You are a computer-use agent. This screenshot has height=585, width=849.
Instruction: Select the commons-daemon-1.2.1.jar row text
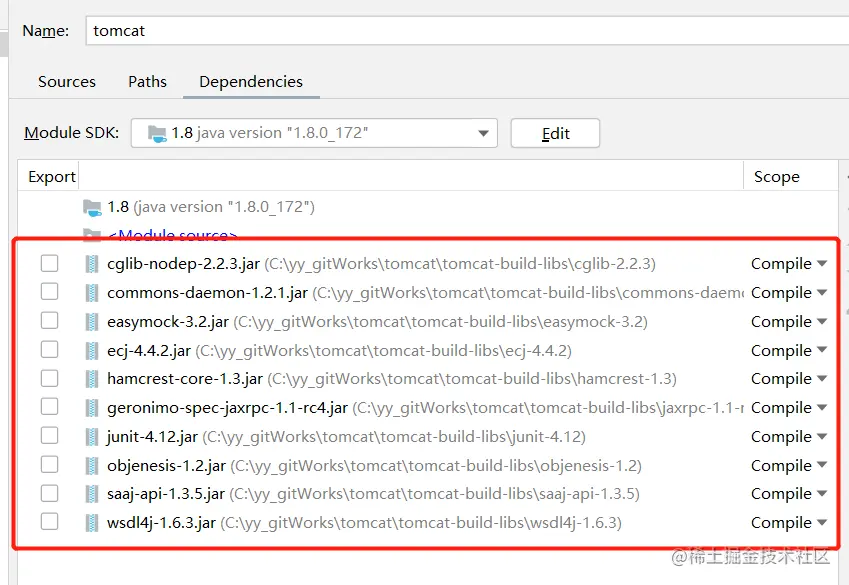[425, 292]
